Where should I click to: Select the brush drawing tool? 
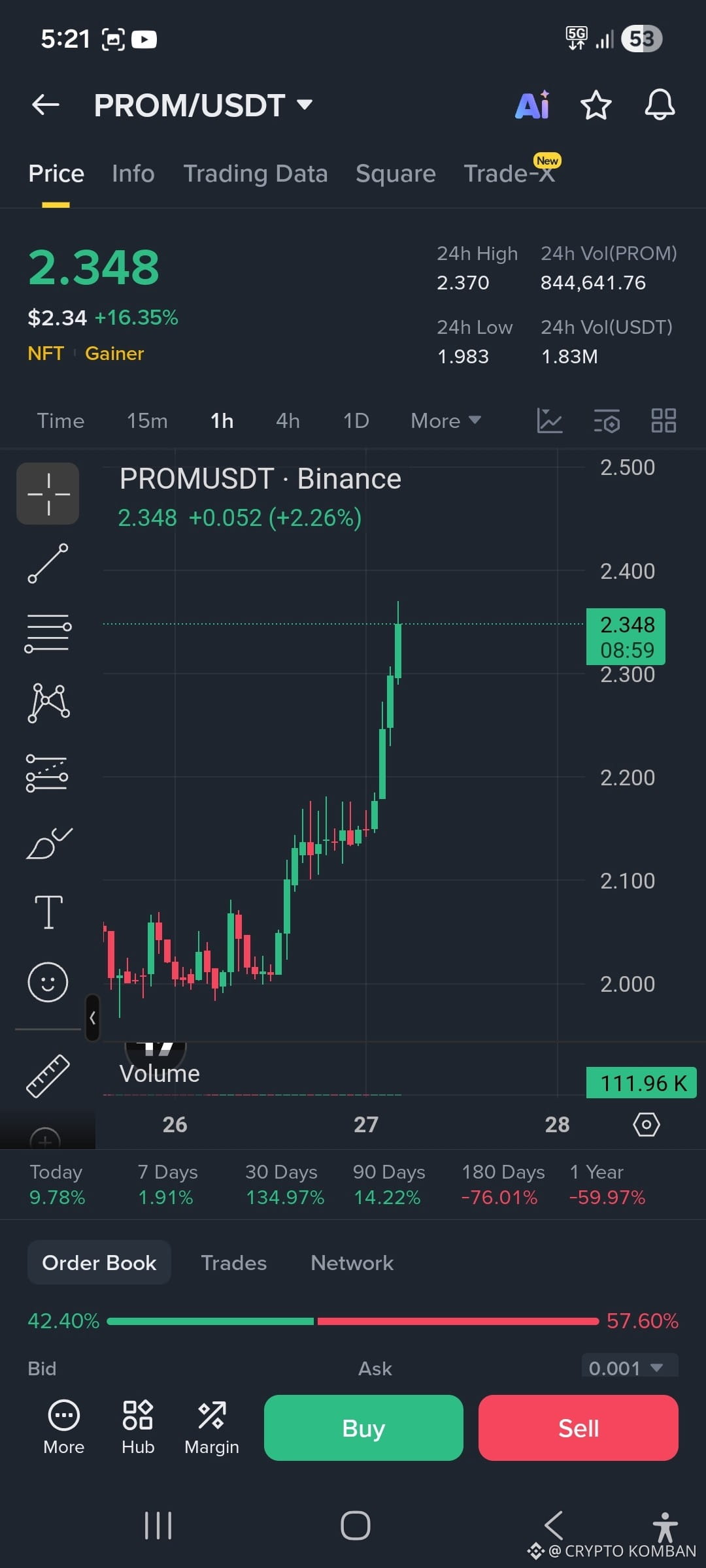coord(49,843)
